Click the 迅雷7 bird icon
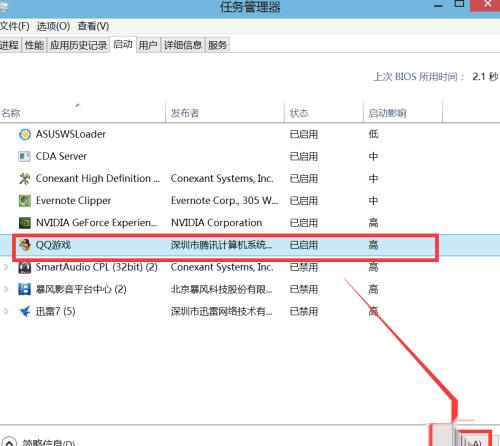This screenshot has width=500, height=446. click(24, 312)
